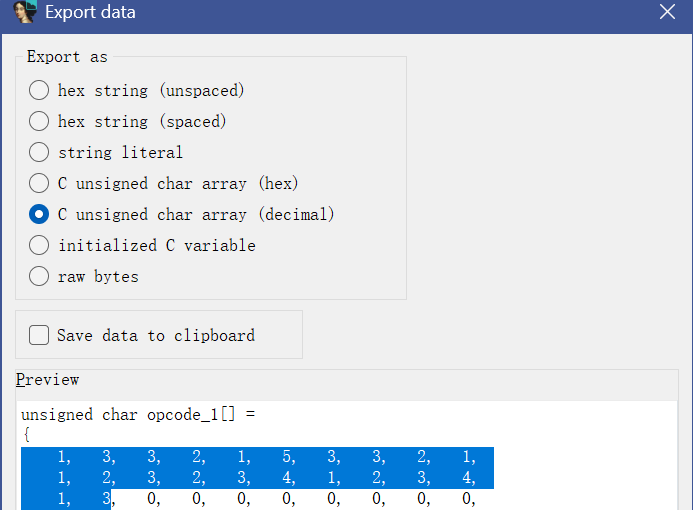693x510 pixels.
Task: Choose hex string (spaced) option
Action: click(x=39, y=121)
